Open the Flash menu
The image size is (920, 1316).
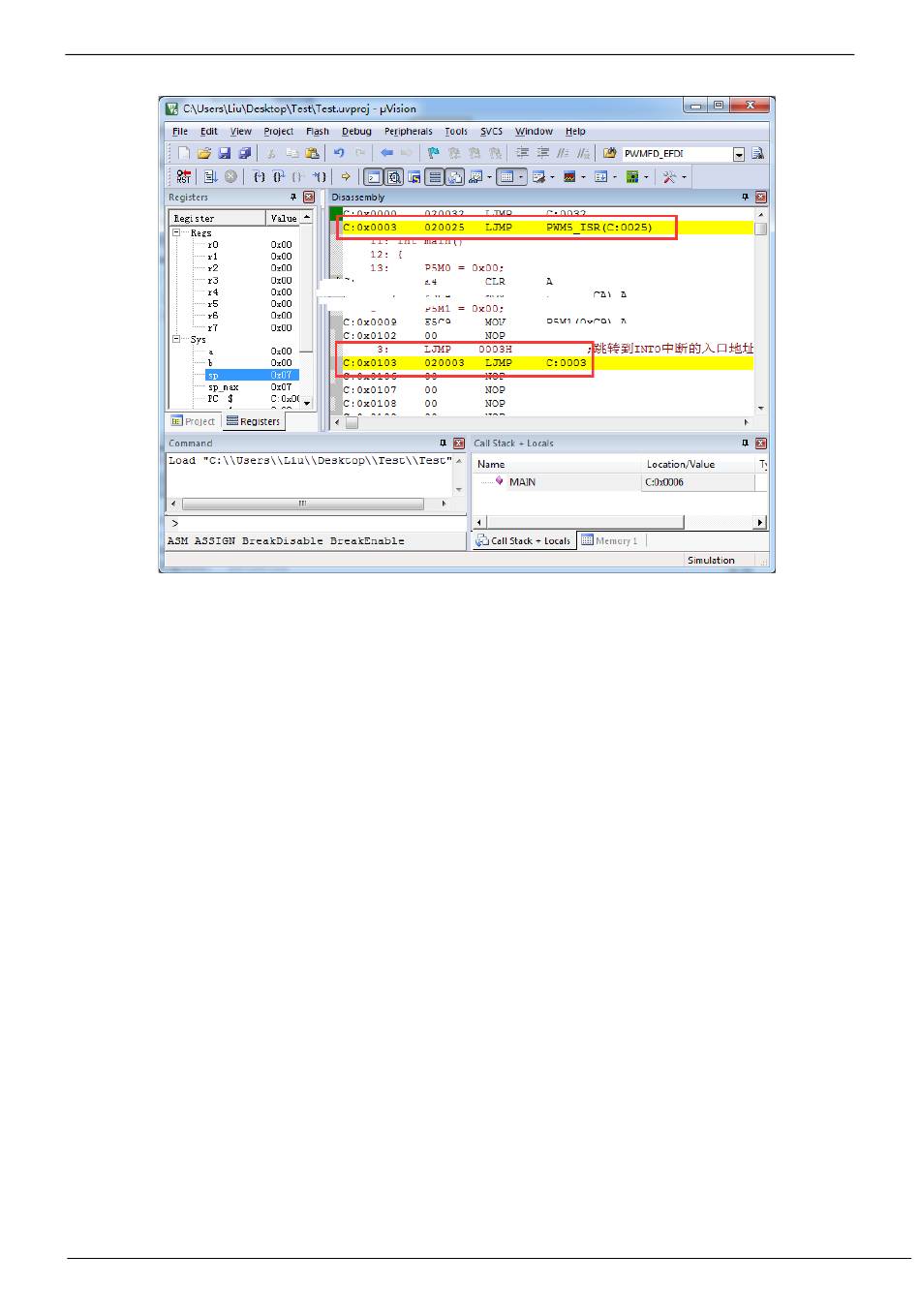click(x=318, y=131)
